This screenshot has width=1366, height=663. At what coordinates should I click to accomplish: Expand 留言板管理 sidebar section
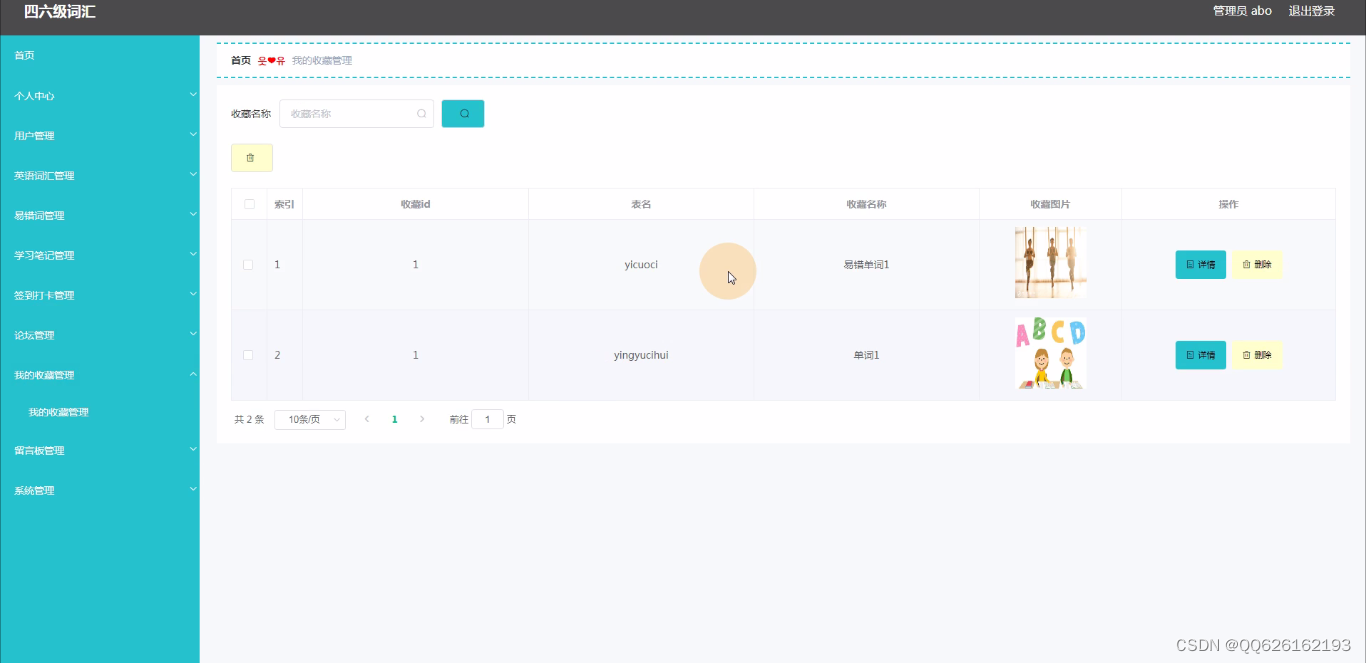[x=100, y=451]
